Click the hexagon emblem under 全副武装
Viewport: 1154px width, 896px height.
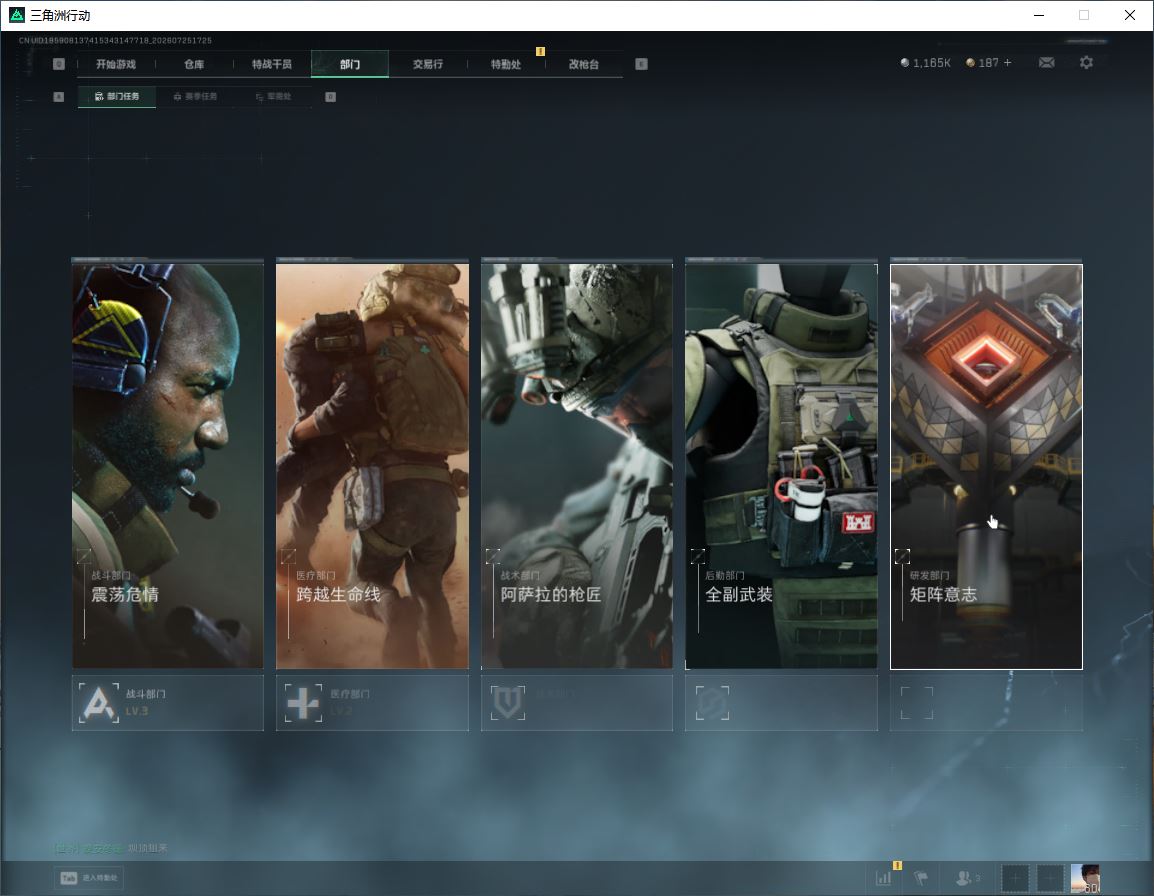(x=712, y=702)
